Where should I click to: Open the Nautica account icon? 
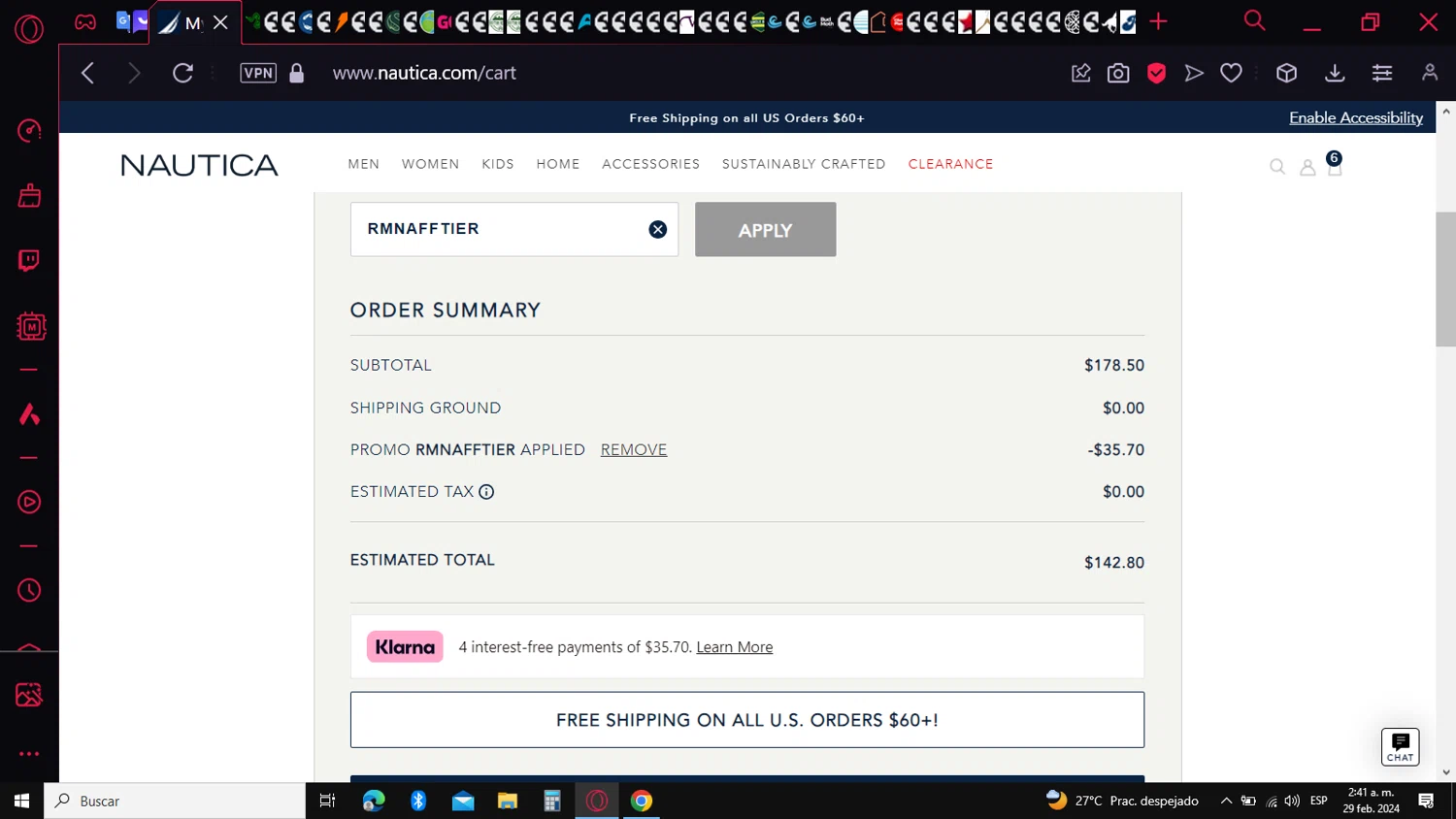(1307, 167)
